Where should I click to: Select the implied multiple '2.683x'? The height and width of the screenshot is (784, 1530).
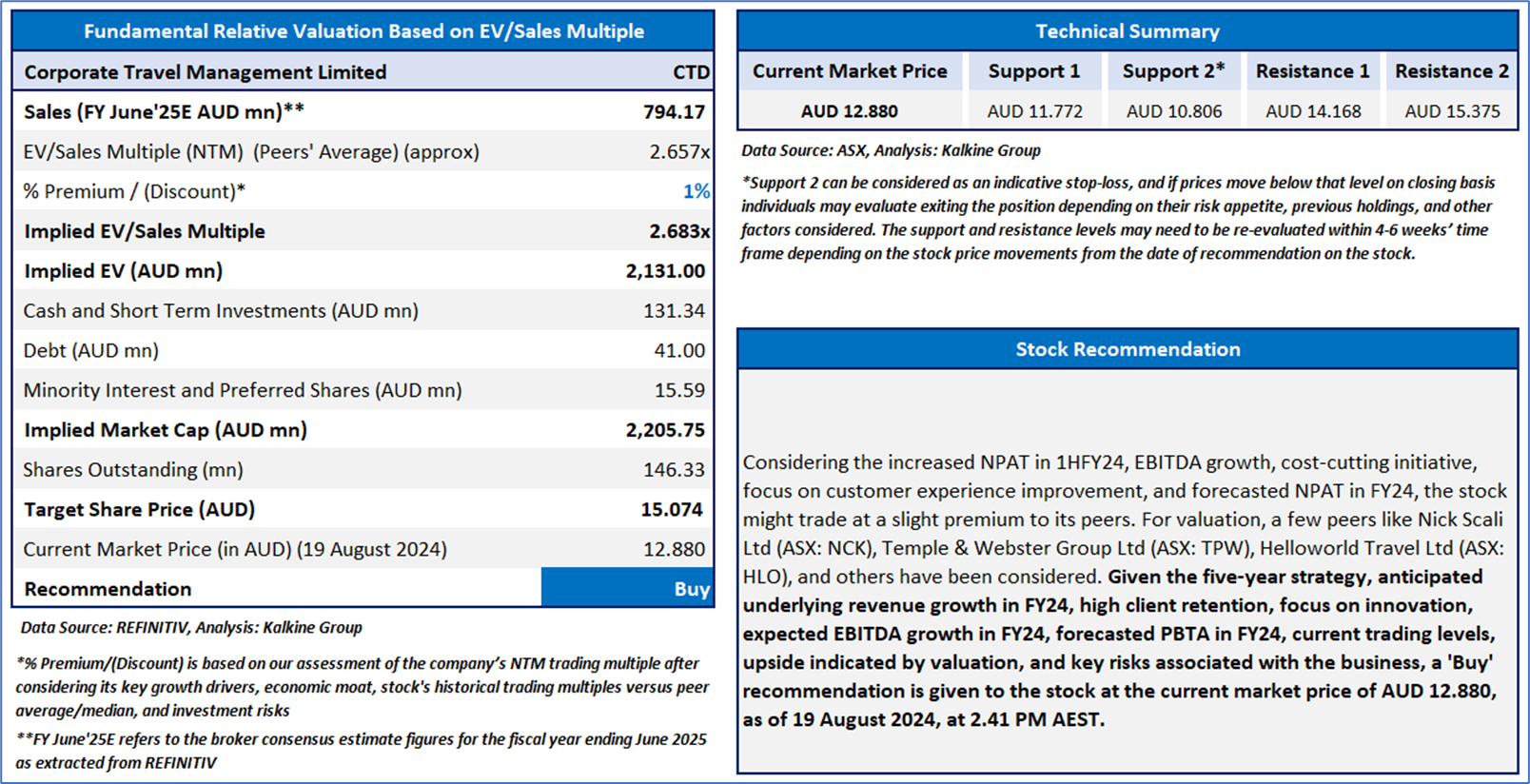(x=679, y=231)
